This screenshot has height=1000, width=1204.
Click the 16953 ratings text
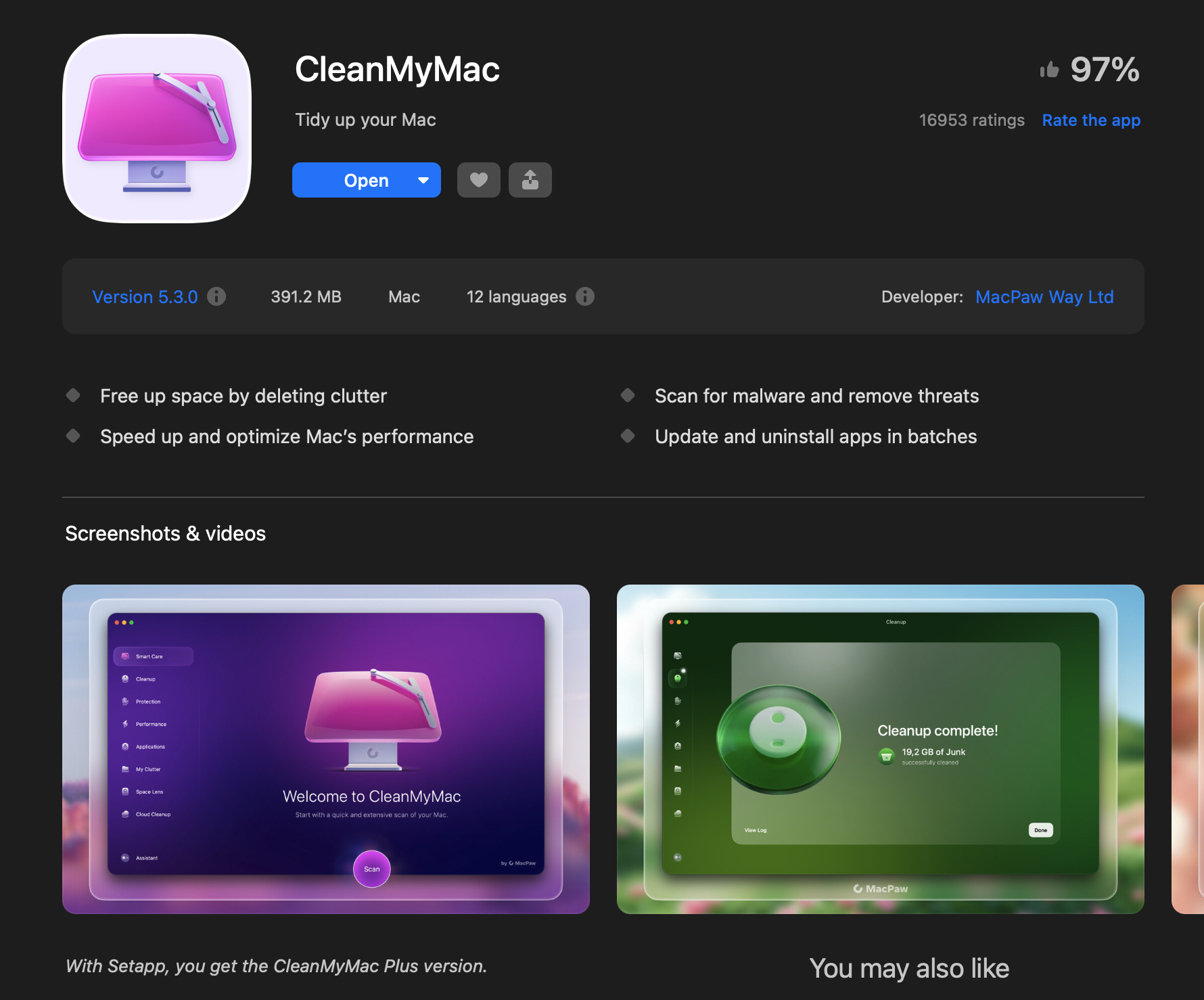[971, 120]
